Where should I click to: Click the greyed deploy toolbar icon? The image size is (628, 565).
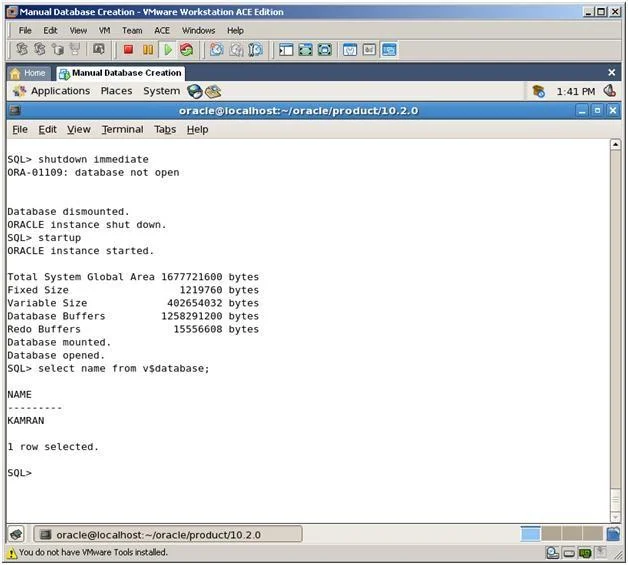[75, 49]
